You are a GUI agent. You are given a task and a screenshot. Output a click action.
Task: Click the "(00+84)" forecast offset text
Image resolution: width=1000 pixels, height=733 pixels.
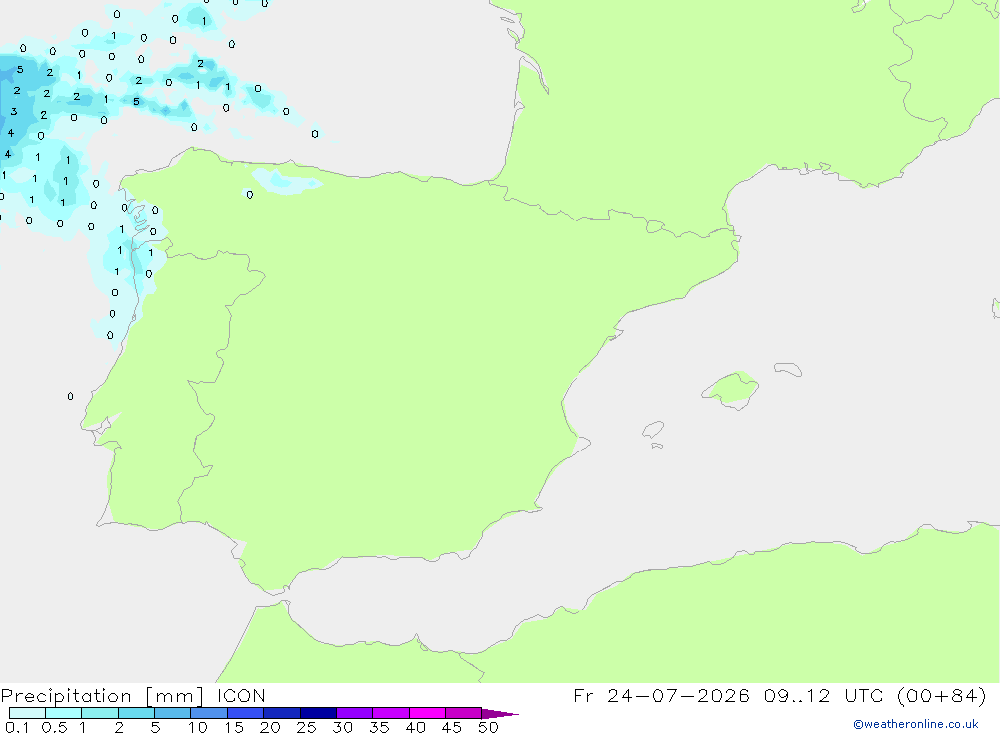pyautogui.click(x=942, y=695)
